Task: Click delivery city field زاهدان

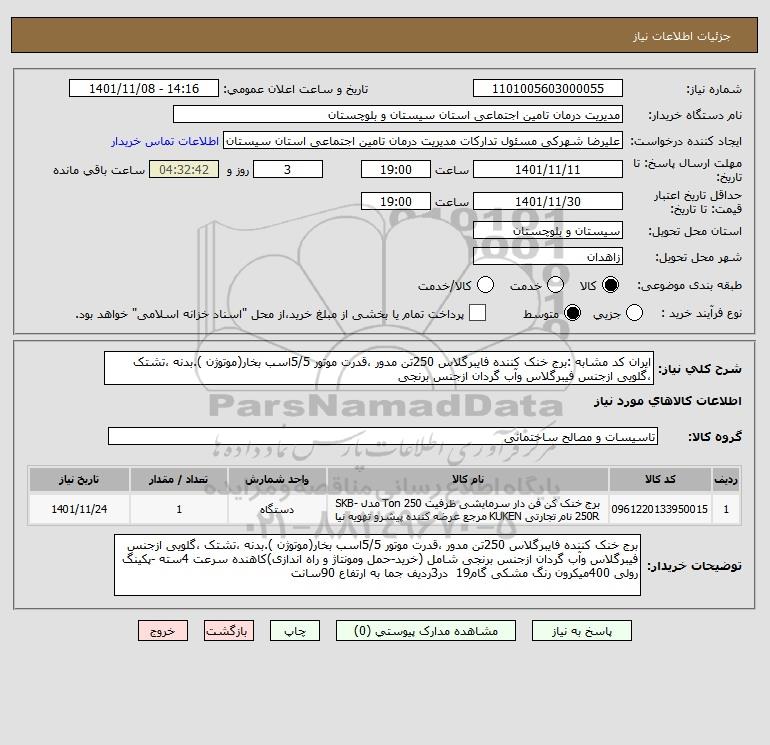Action: point(548,256)
